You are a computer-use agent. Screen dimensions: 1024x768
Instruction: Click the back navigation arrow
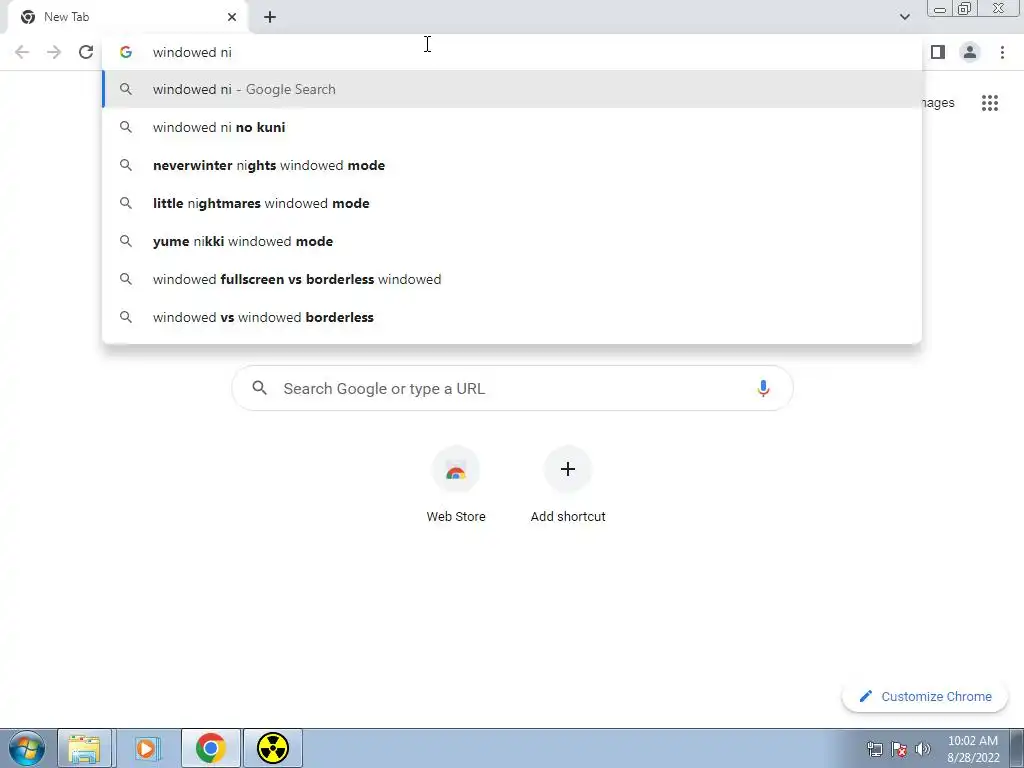pyautogui.click(x=22, y=52)
